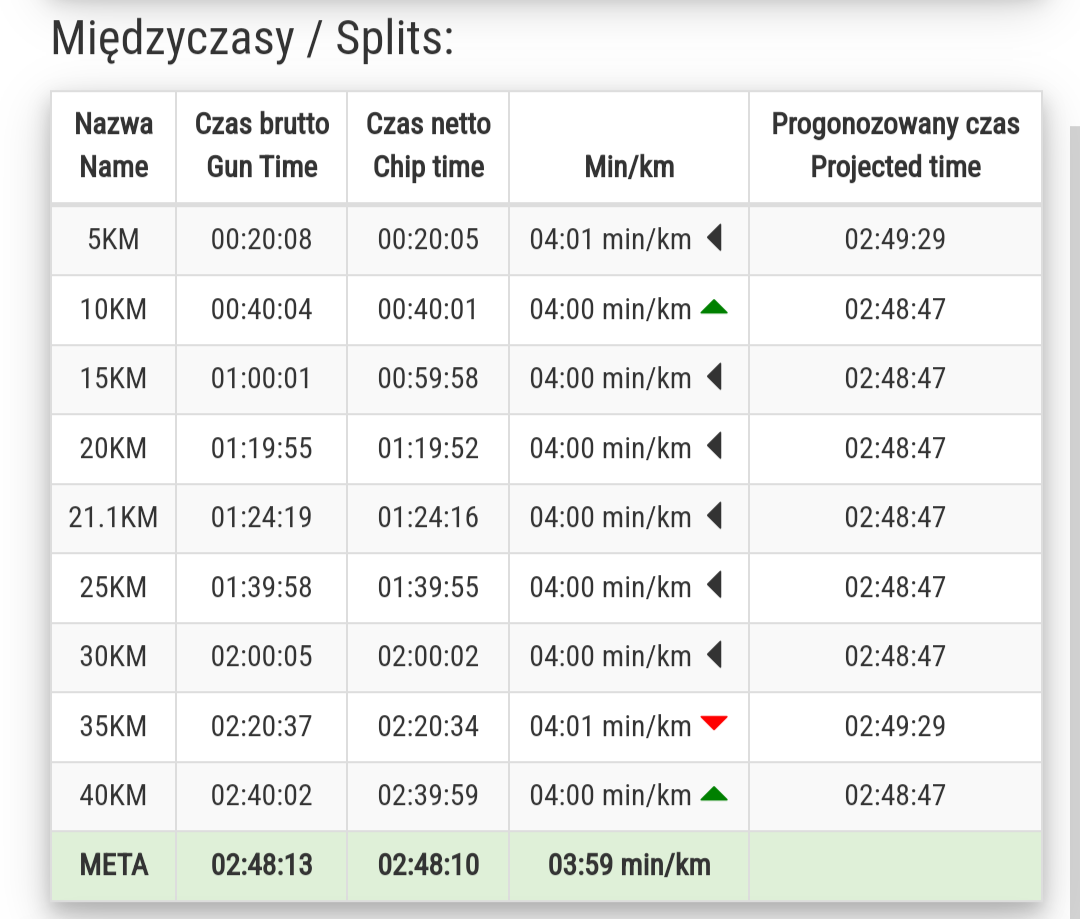Click green up arrow in 10KM row
The height and width of the screenshot is (919, 1080).
[713, 308]
